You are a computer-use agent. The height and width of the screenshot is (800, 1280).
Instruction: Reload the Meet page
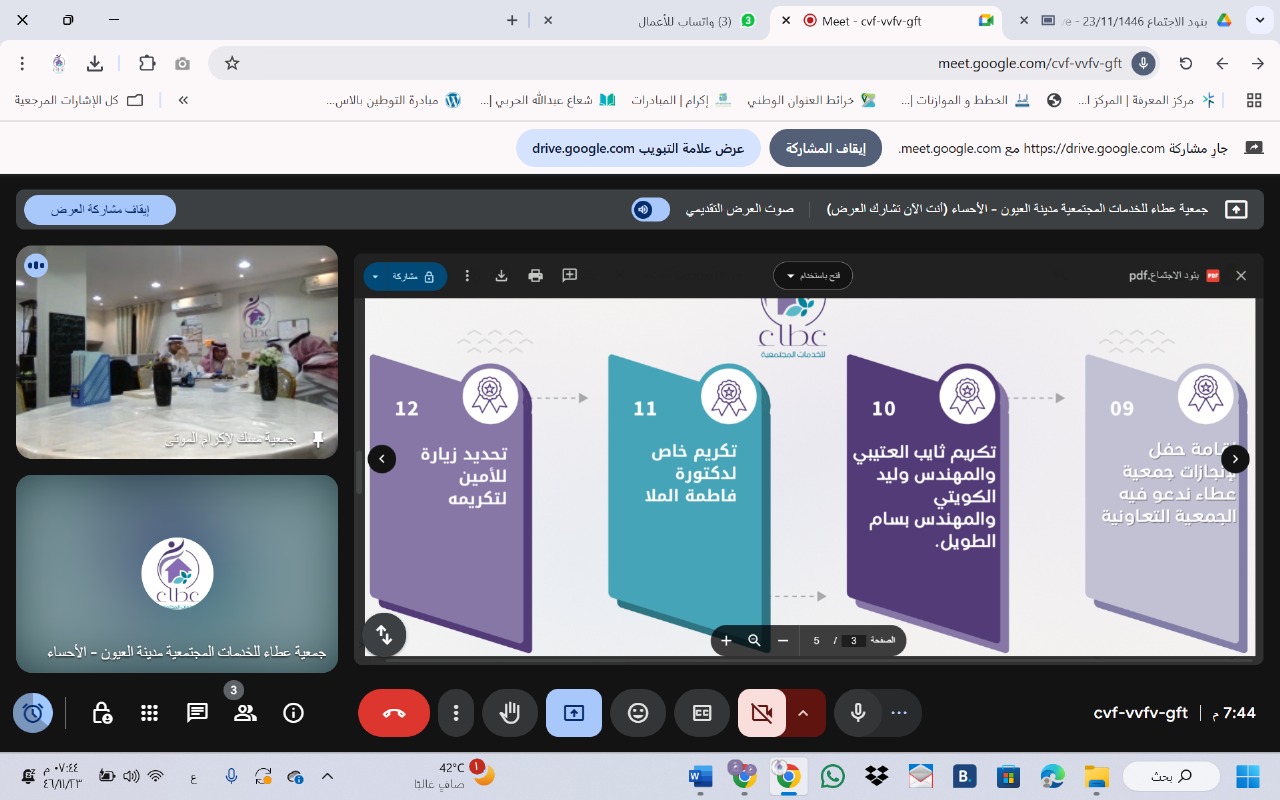[x=1186, y=63]
